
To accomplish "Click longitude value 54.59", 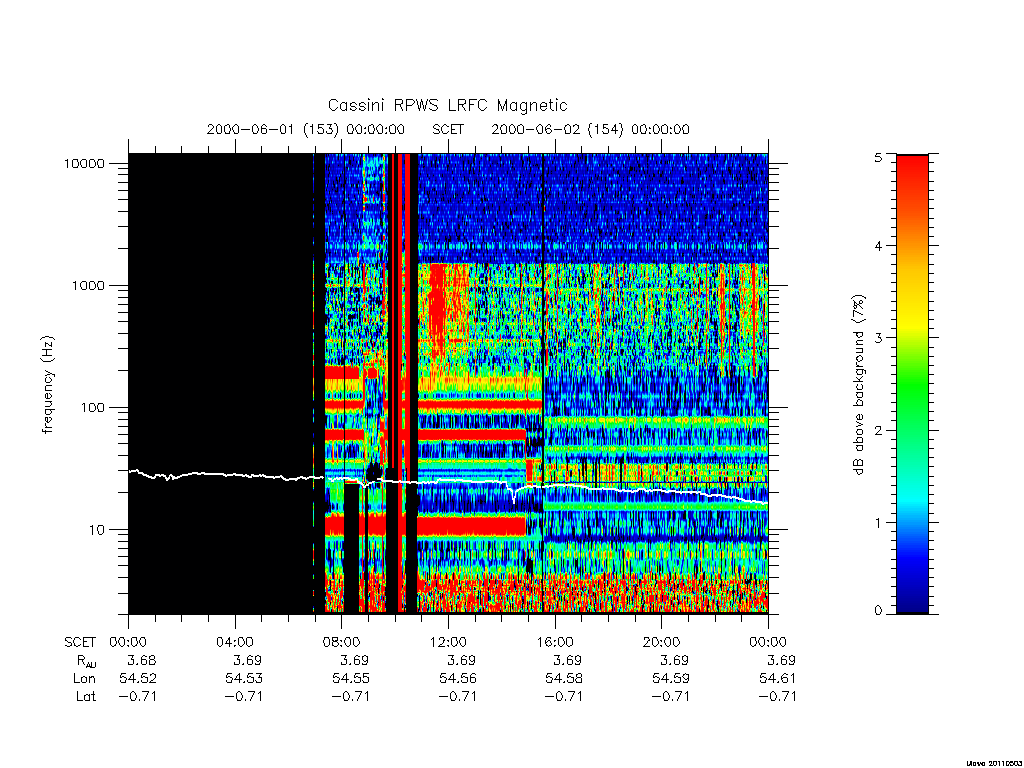I will (671, 679).
